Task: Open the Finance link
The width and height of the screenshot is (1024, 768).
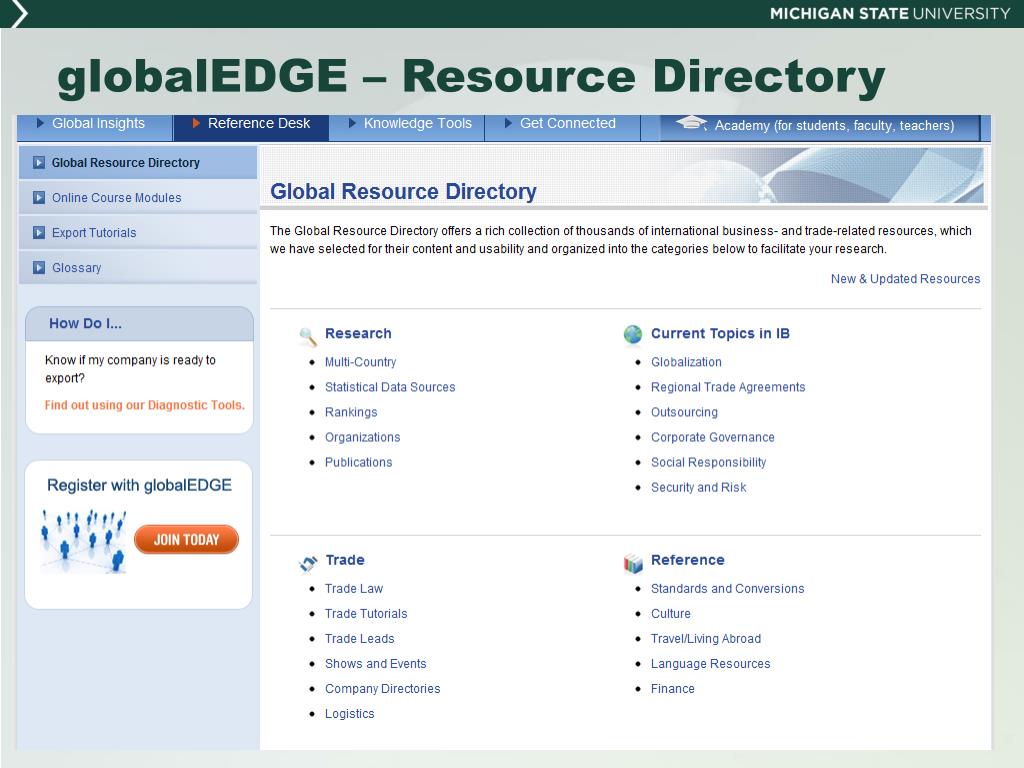Action: (673, 688)
